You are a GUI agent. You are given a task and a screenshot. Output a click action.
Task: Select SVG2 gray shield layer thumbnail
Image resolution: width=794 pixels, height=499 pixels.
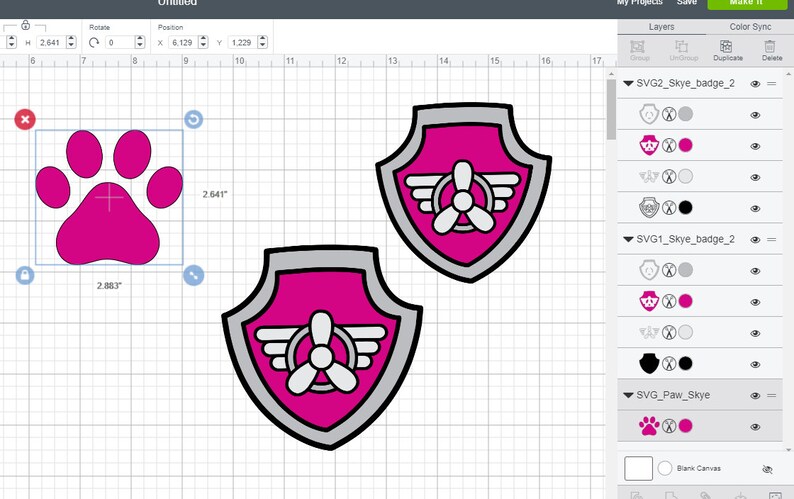[649, 114]
